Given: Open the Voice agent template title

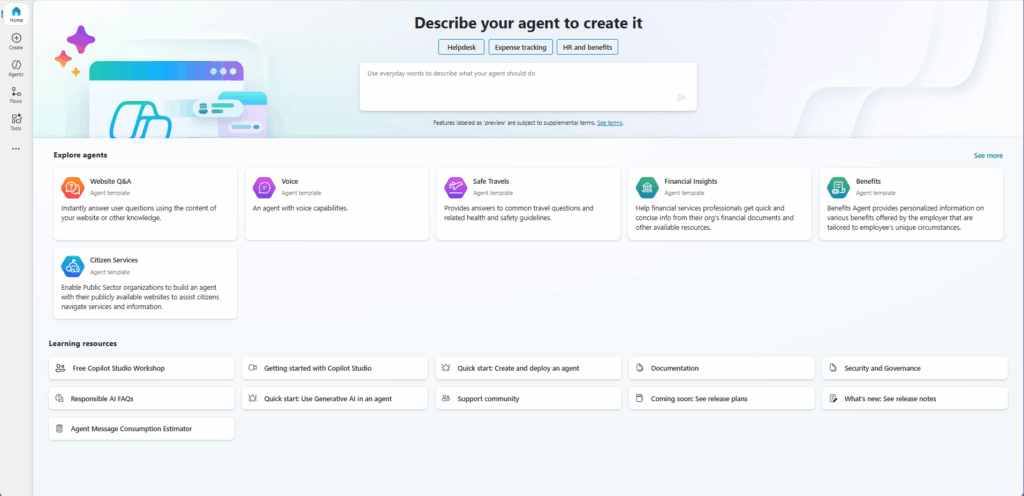Looking at the screenshot, I should click(x=290, y=181).
